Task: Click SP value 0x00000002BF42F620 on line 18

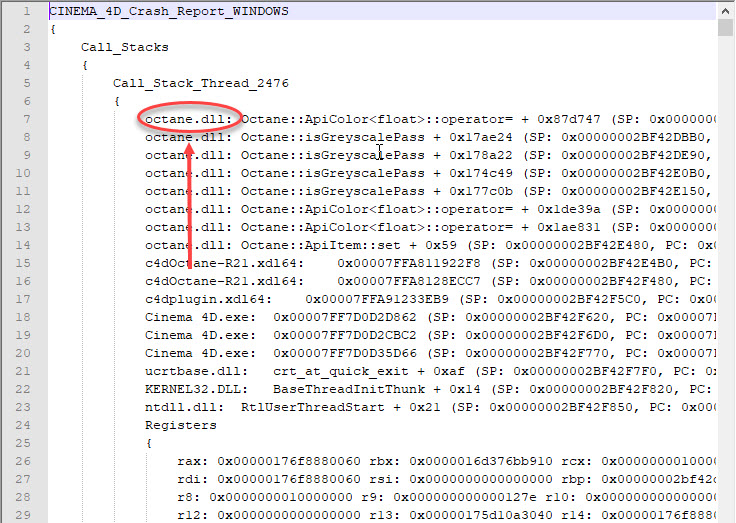Action: coord(537,317)
